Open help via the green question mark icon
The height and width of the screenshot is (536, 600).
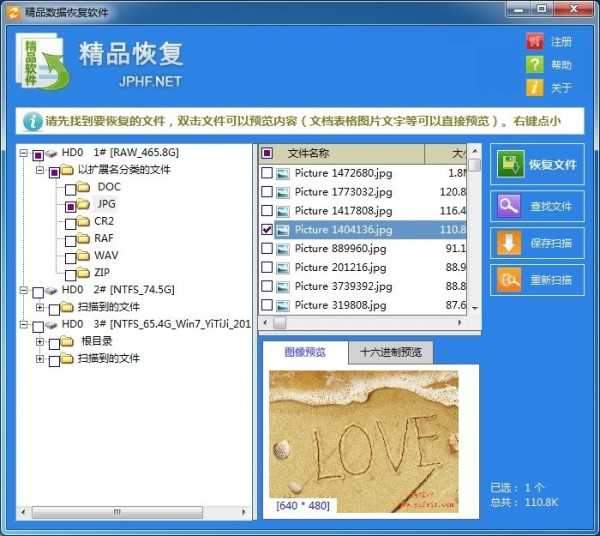point(535,64)
